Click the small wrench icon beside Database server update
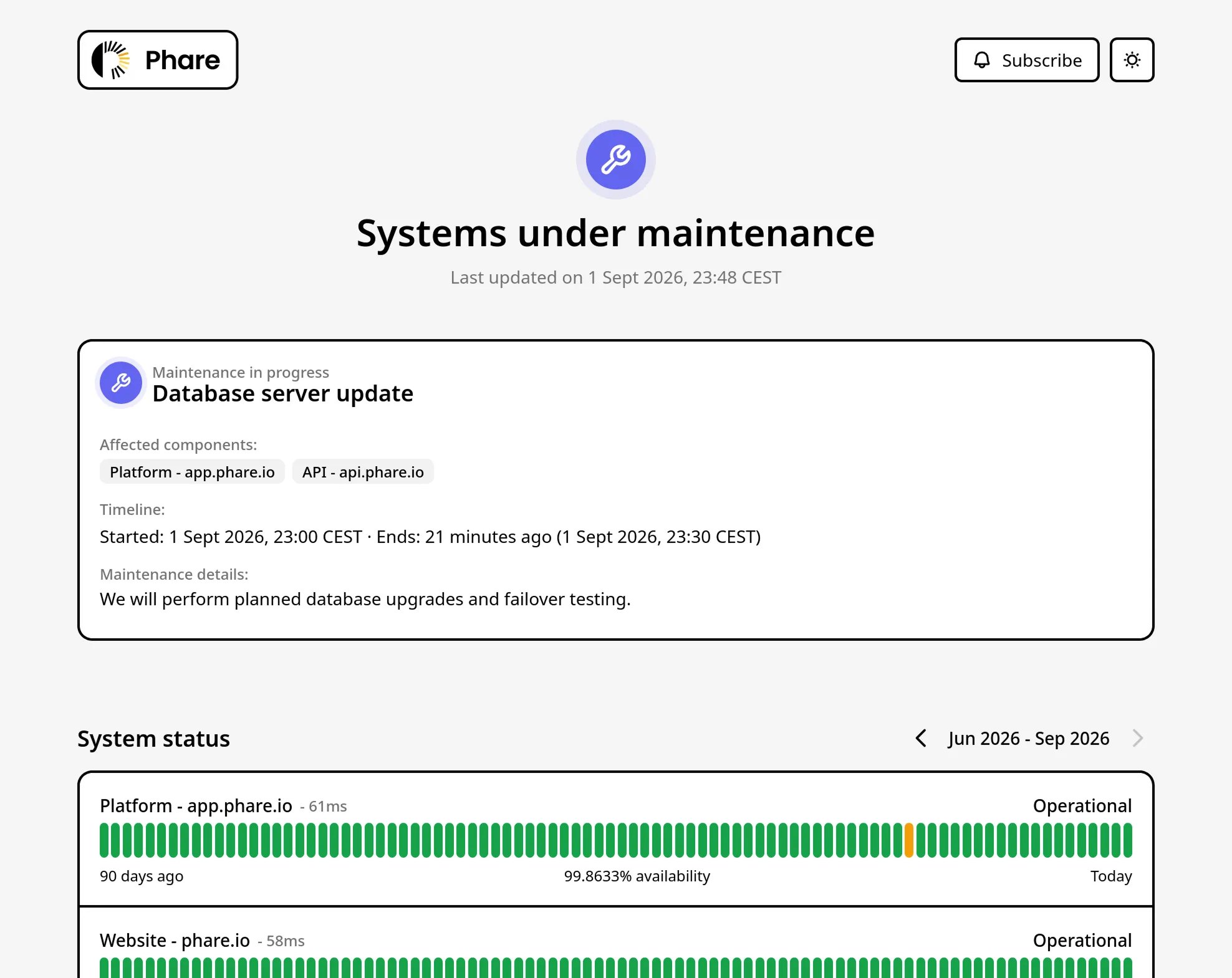Screen dimensions: 1232x978 tap(121, 382)
